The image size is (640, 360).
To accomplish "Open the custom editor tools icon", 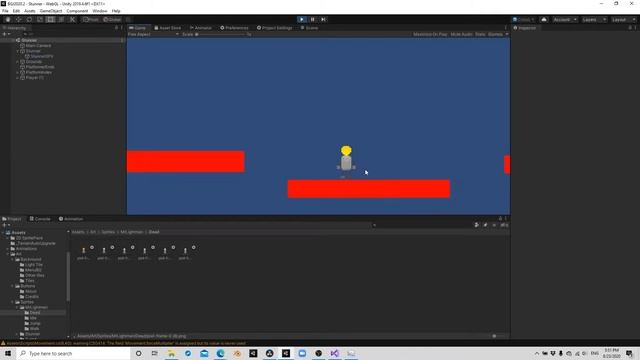I will pos(72,19).
